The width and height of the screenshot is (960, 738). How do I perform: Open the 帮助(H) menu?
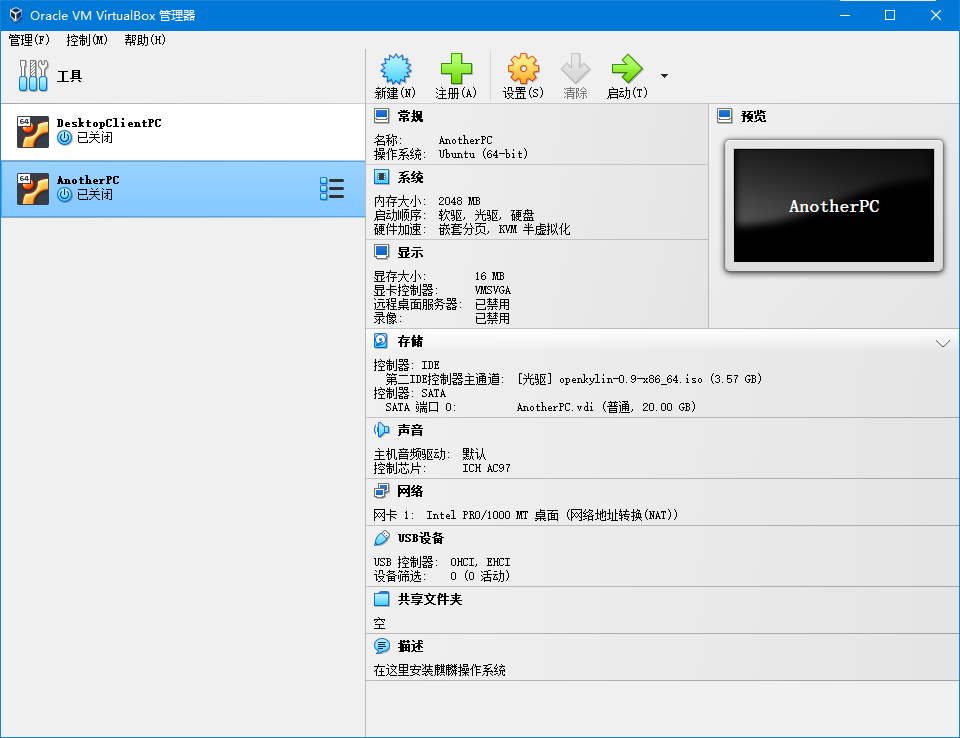145,40
